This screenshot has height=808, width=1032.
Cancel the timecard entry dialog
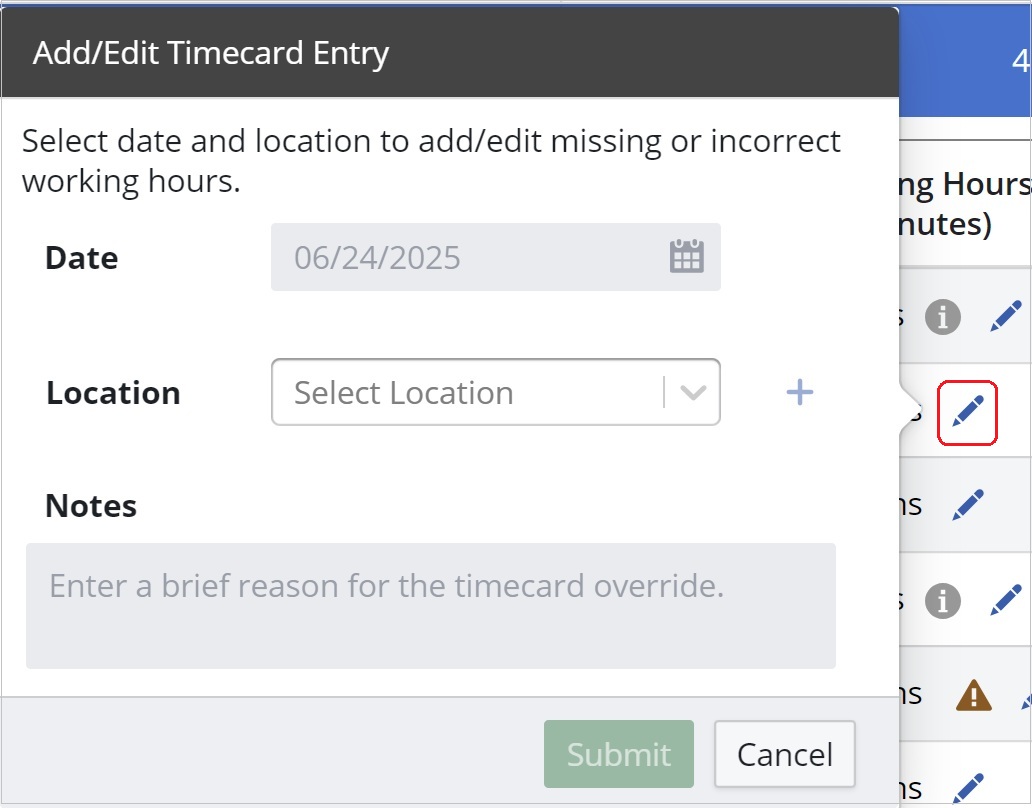click(785, 754)
